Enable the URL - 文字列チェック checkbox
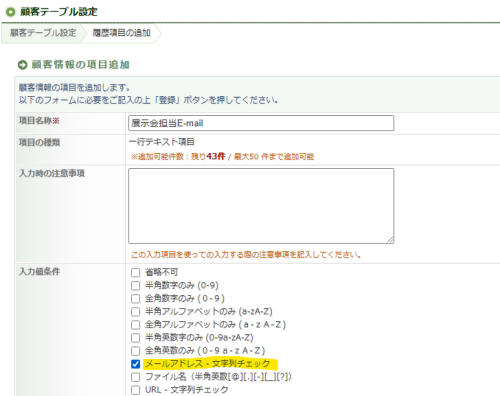500x396 pixels. point(135,390)
